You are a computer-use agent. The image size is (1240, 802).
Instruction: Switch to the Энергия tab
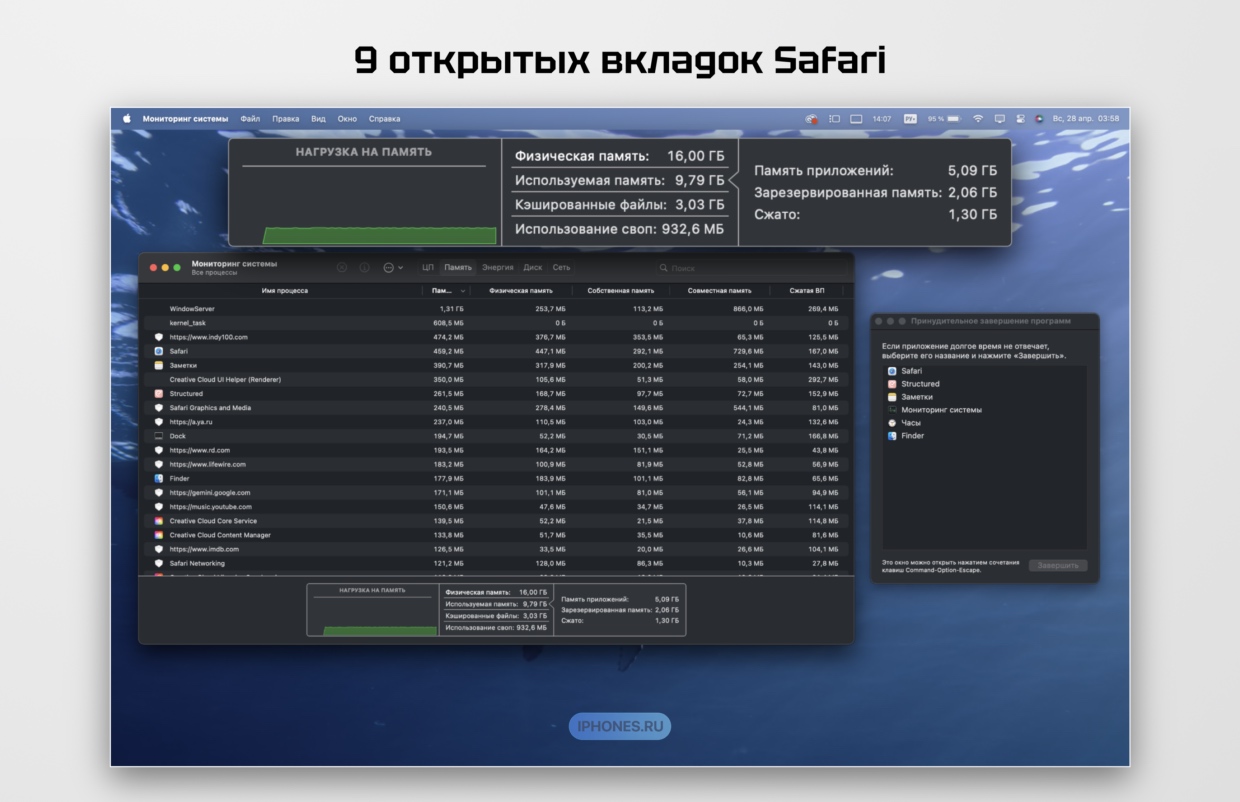tap(497, 268)
